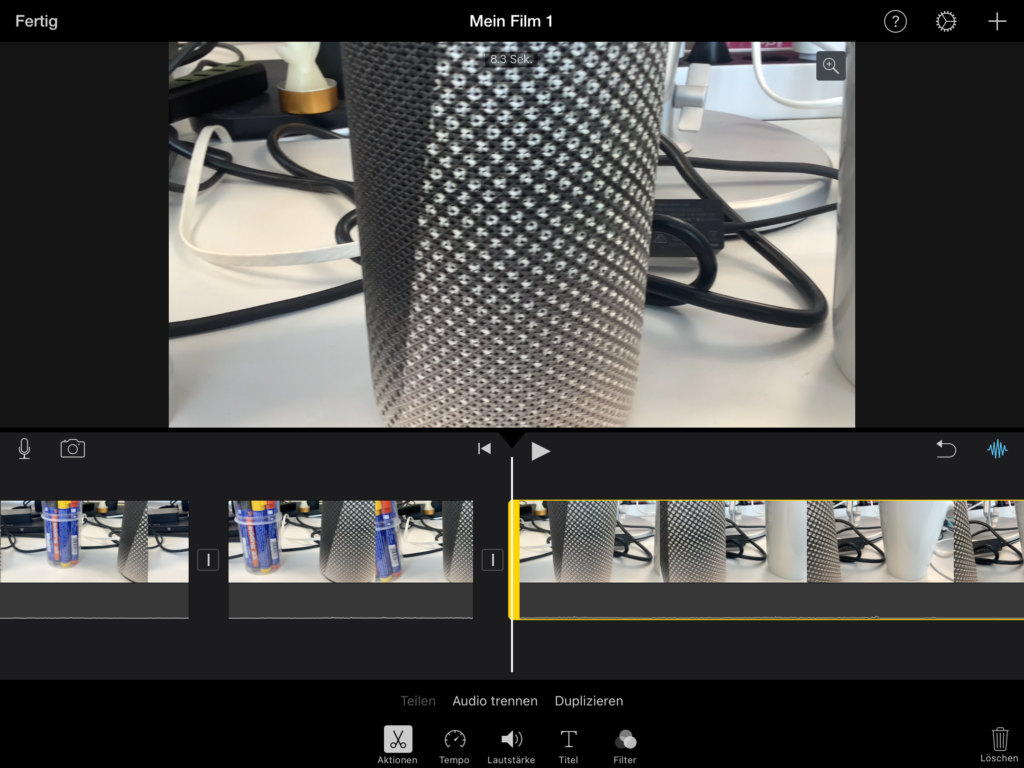Open project settings gear icon
Image resolution: width=1024 pixels, height=768 pixels.
point(946,22)
